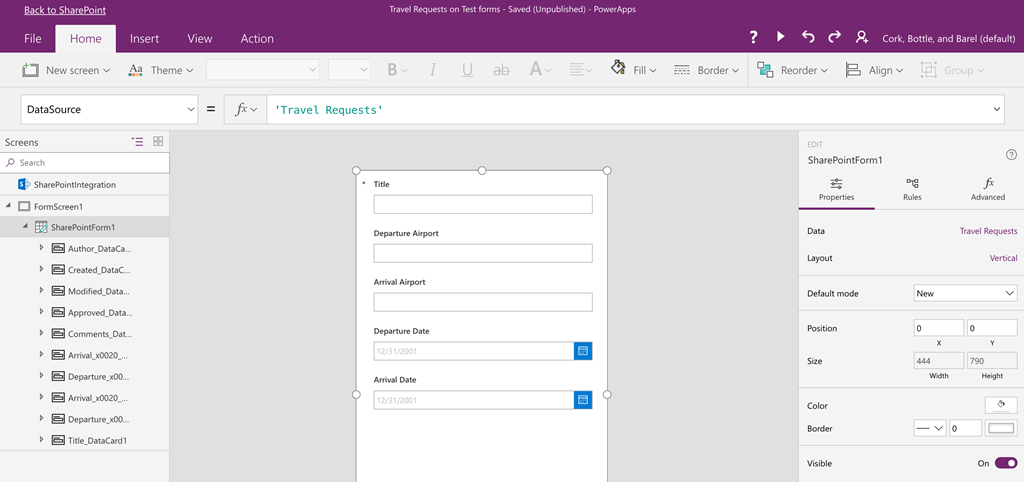Click the Departure Airport text input
The width and height of the screenshot is (1024, 482).
483,253
